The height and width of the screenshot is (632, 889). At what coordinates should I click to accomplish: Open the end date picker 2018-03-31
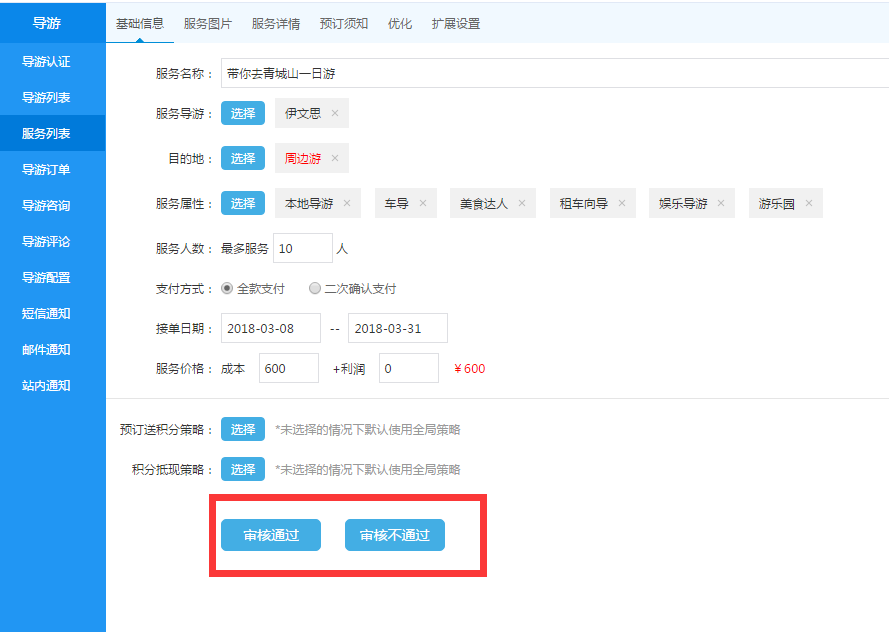pos(397,328)
